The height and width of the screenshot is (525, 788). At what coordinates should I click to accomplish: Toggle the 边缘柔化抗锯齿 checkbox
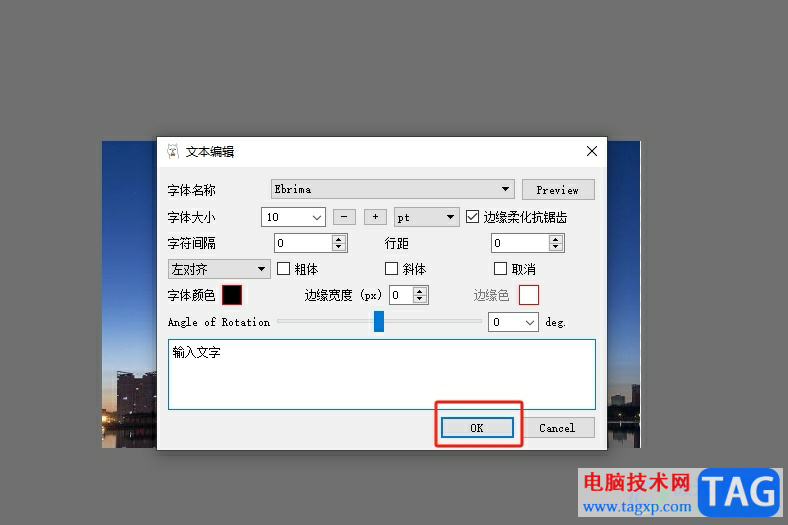point(472,217)
